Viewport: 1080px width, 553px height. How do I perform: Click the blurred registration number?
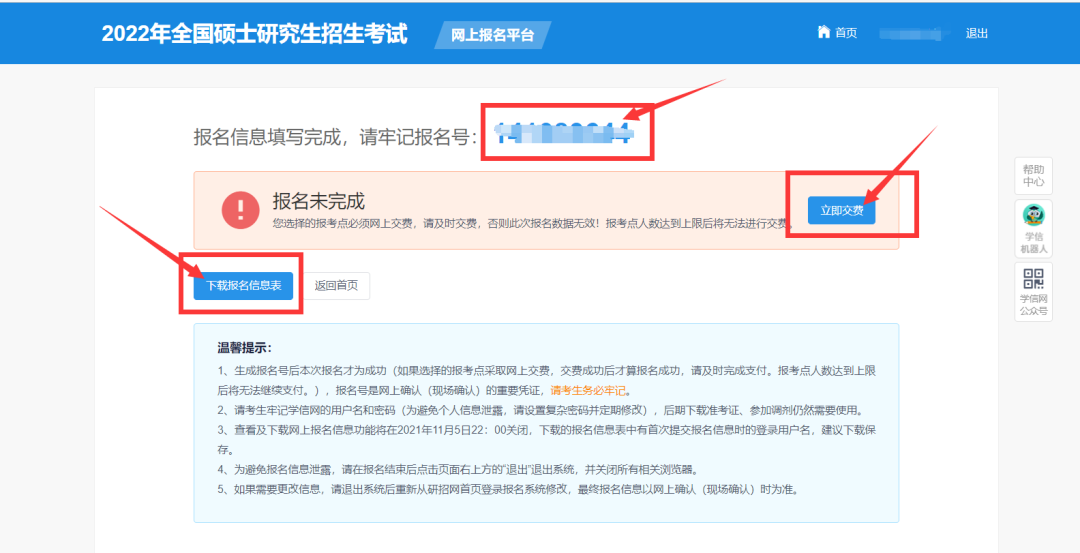pyautogui.click(x=563, y=132)
